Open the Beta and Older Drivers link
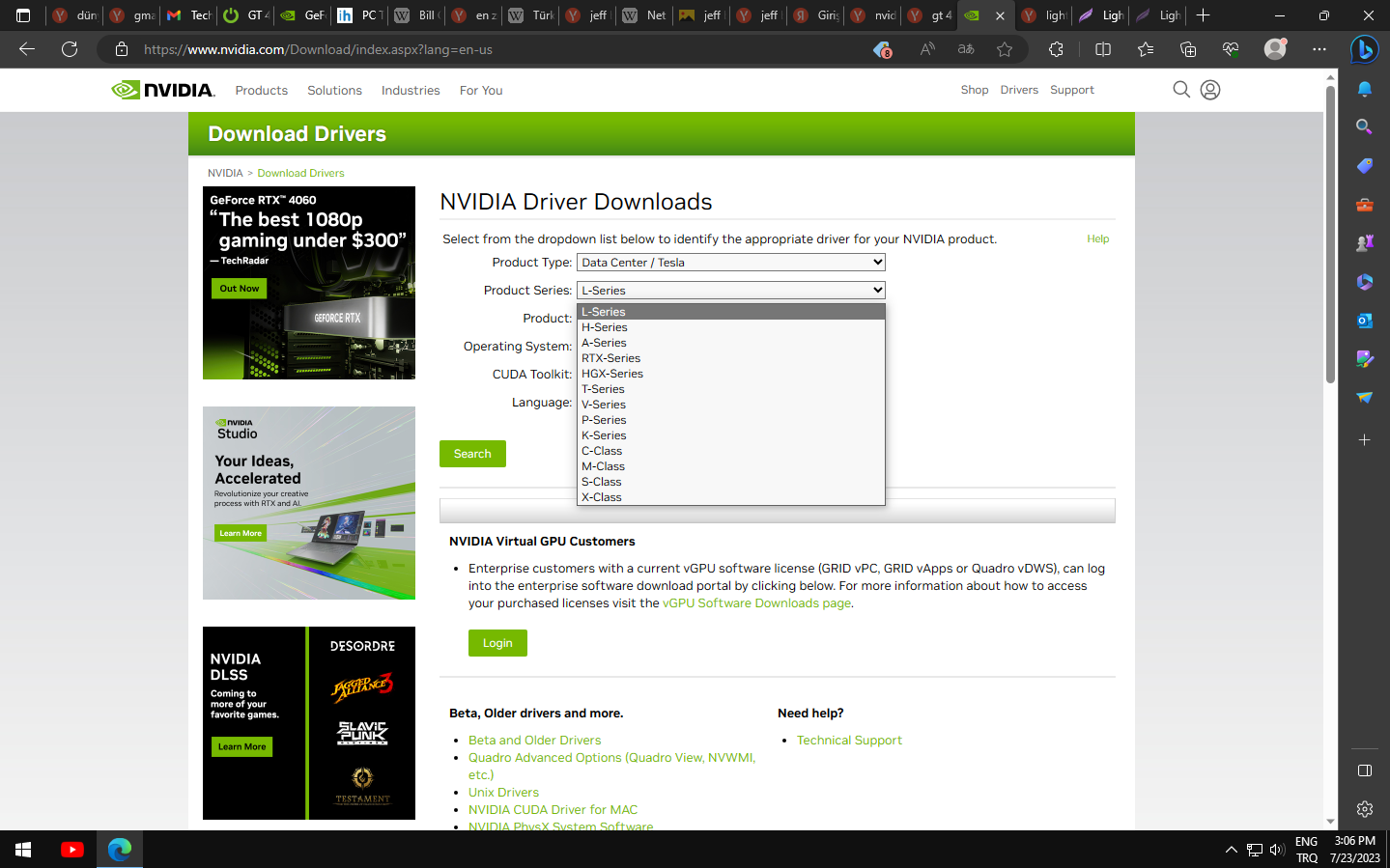 [x=534, y=741]
